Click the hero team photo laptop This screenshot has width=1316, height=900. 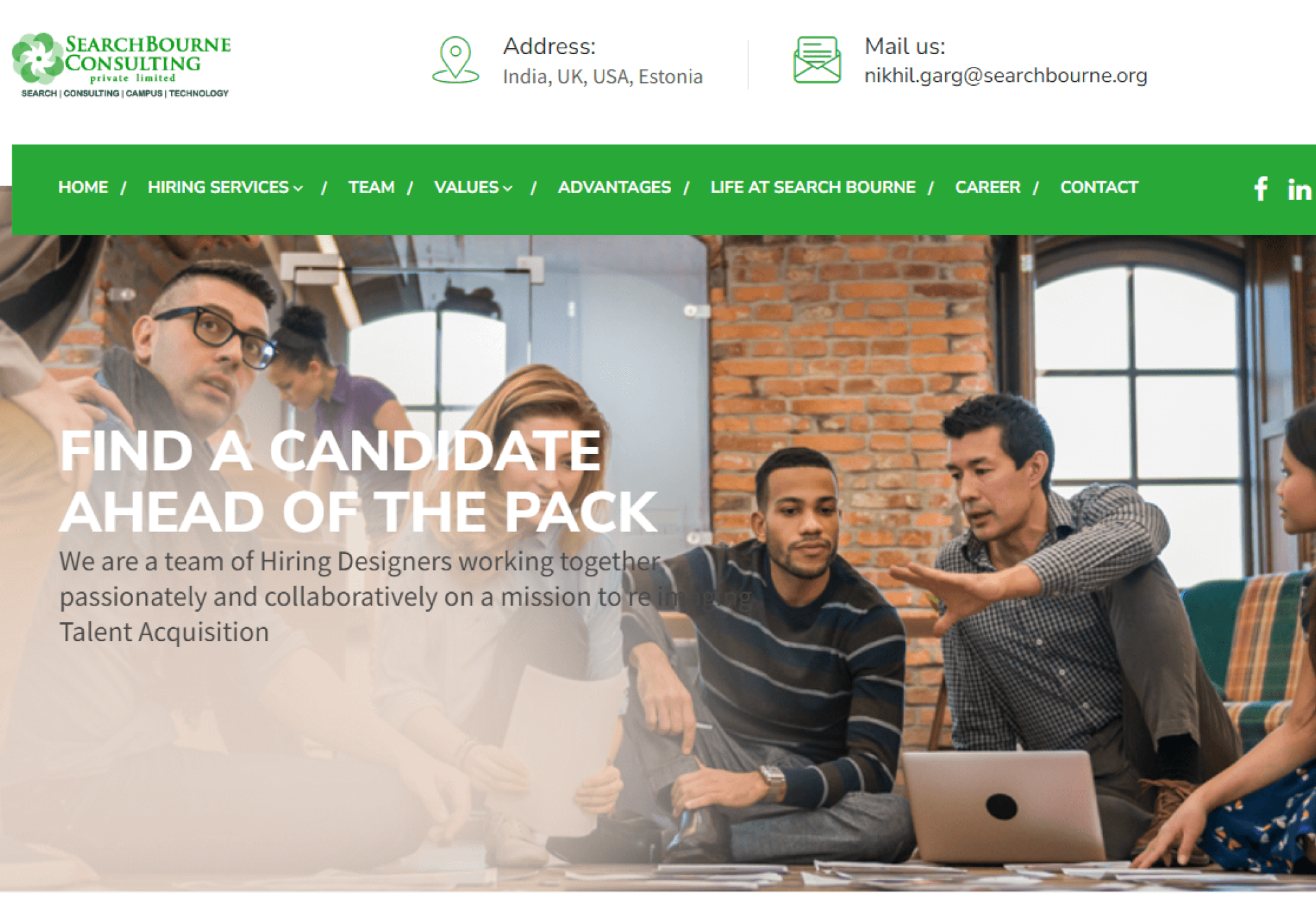click(x=1004, y=805)
